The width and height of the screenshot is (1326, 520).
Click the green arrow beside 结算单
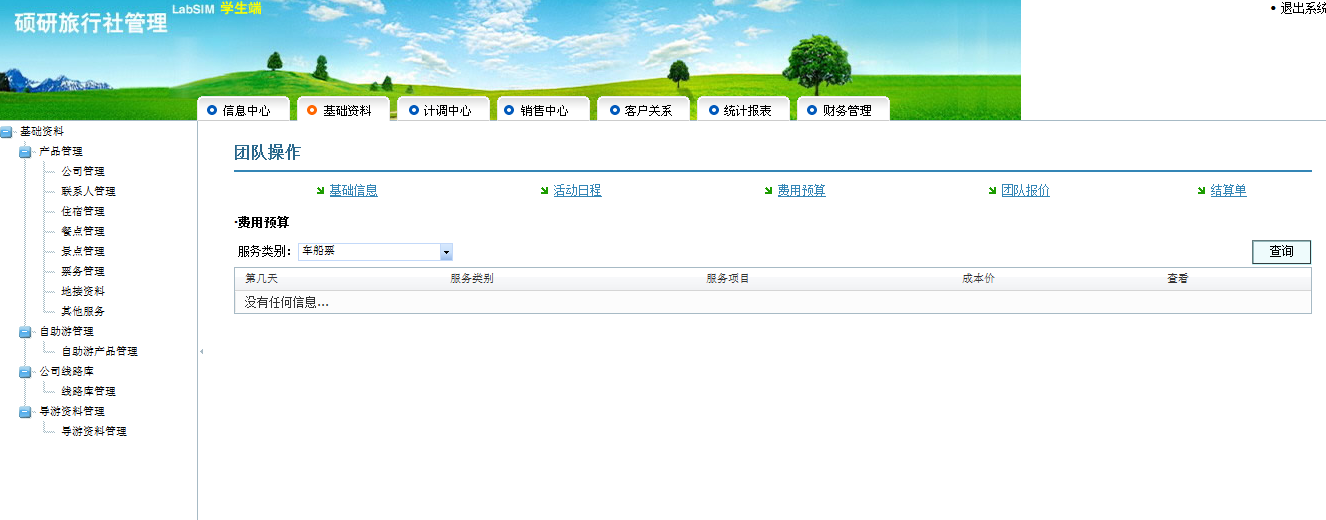[1201, 191]
